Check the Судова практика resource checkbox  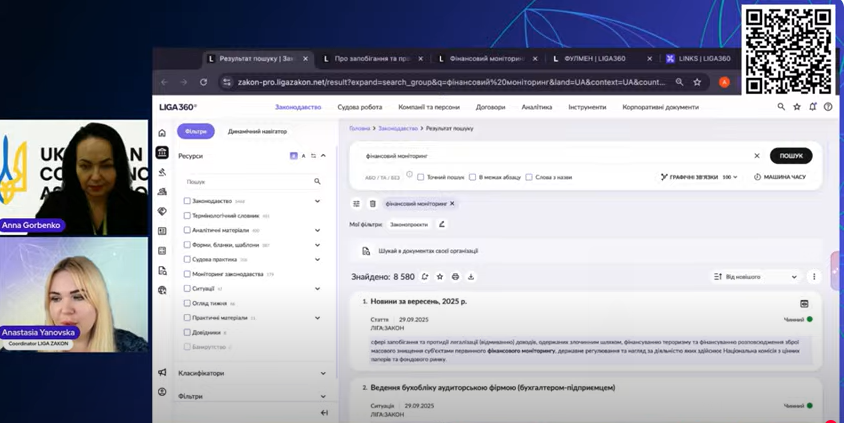[x=187, y=259]
